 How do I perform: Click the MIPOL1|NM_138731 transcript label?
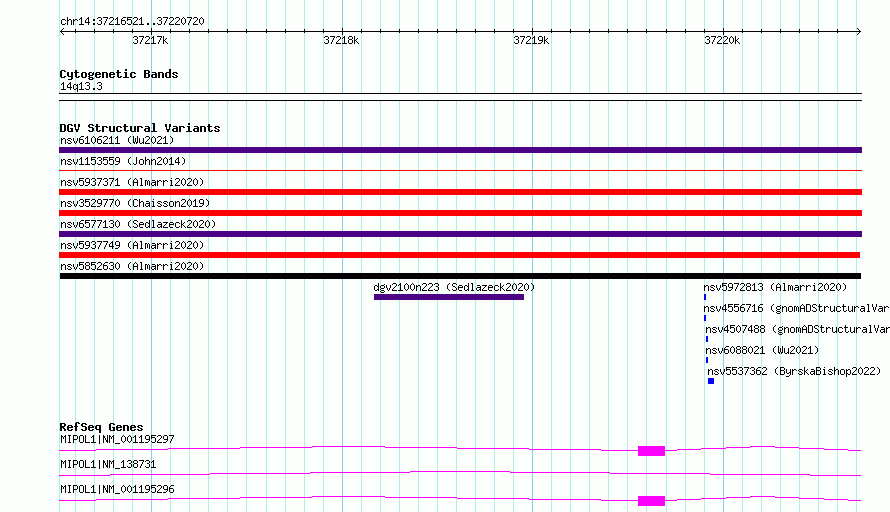tap(108, 464)
